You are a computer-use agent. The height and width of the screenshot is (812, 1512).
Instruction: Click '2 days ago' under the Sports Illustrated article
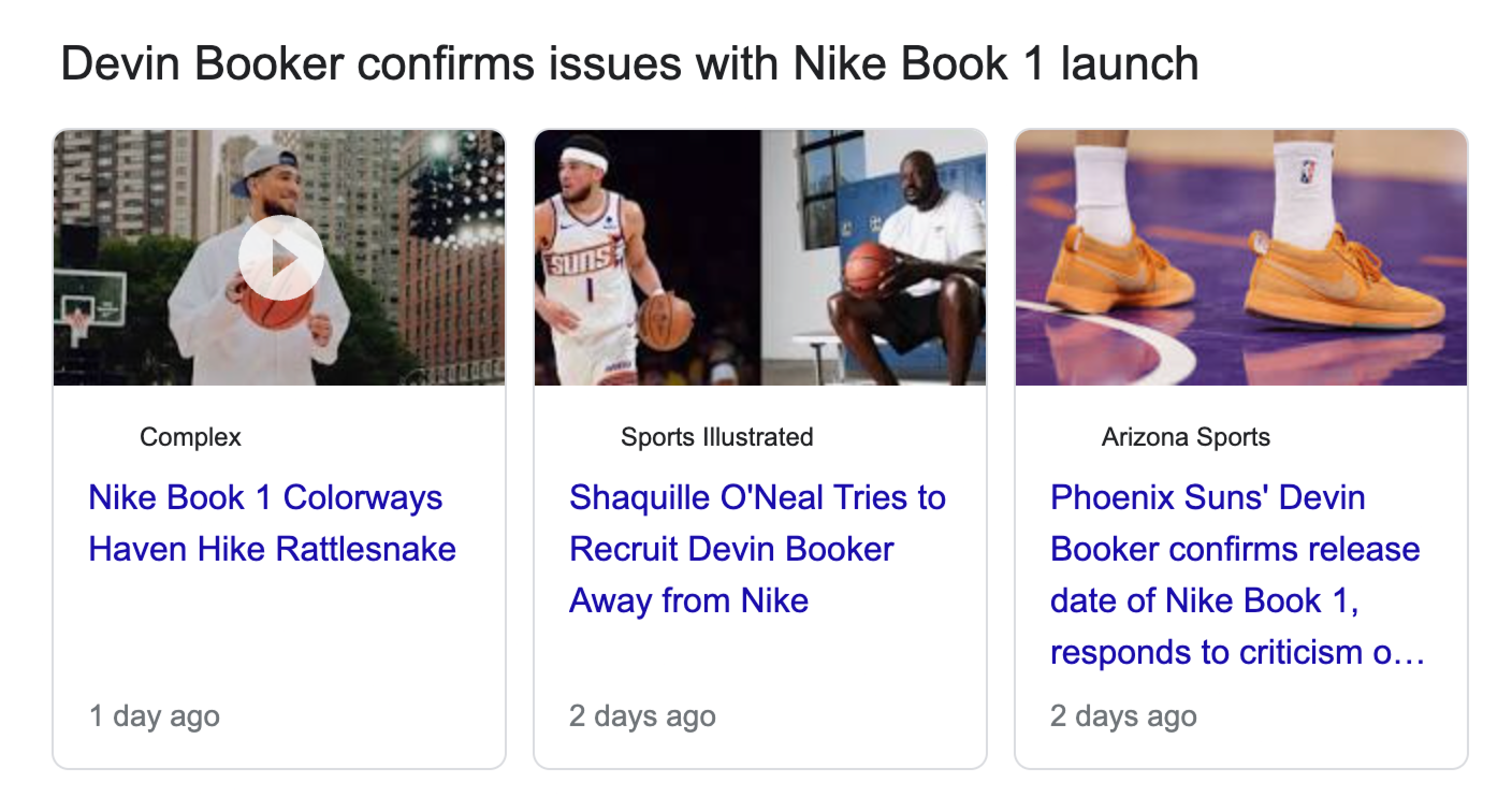point(642,716)
